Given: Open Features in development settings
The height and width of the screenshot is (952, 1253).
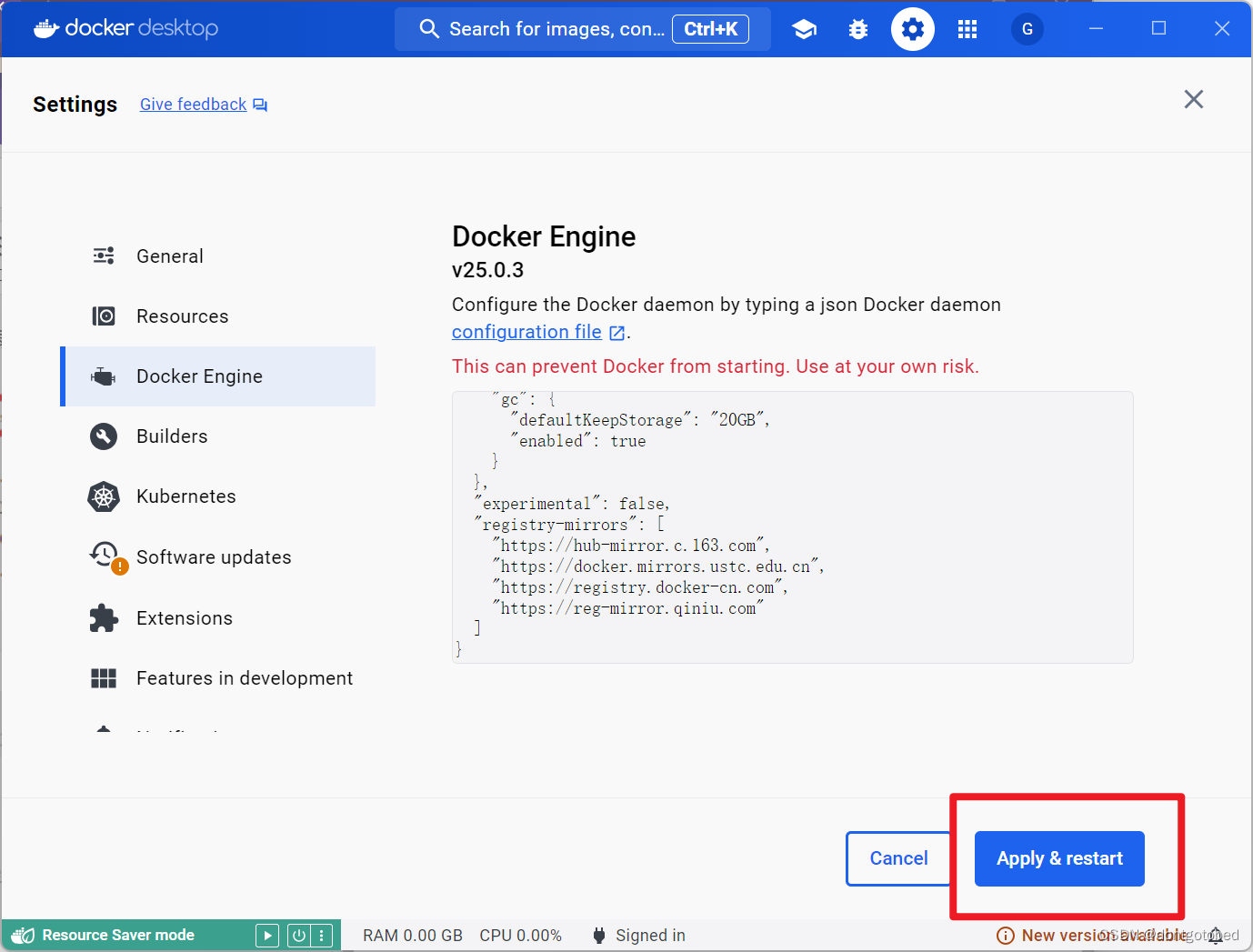Looking at the screenshot, I should tap(244, 678).
